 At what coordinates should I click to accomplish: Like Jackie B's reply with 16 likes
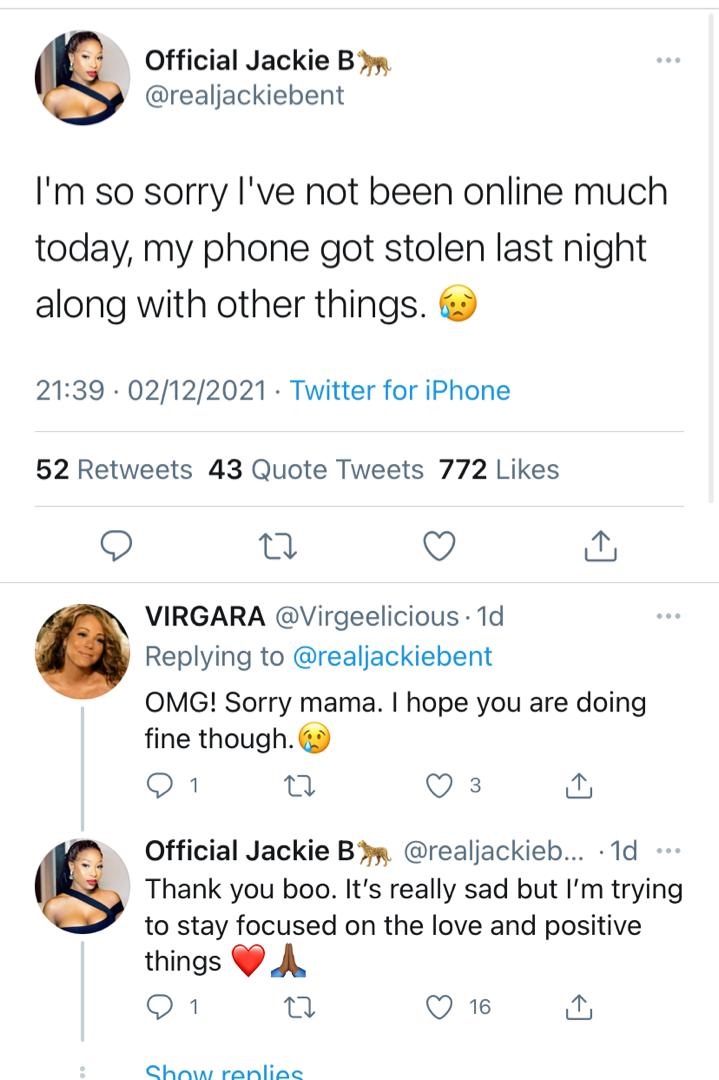coord(440,1007)
